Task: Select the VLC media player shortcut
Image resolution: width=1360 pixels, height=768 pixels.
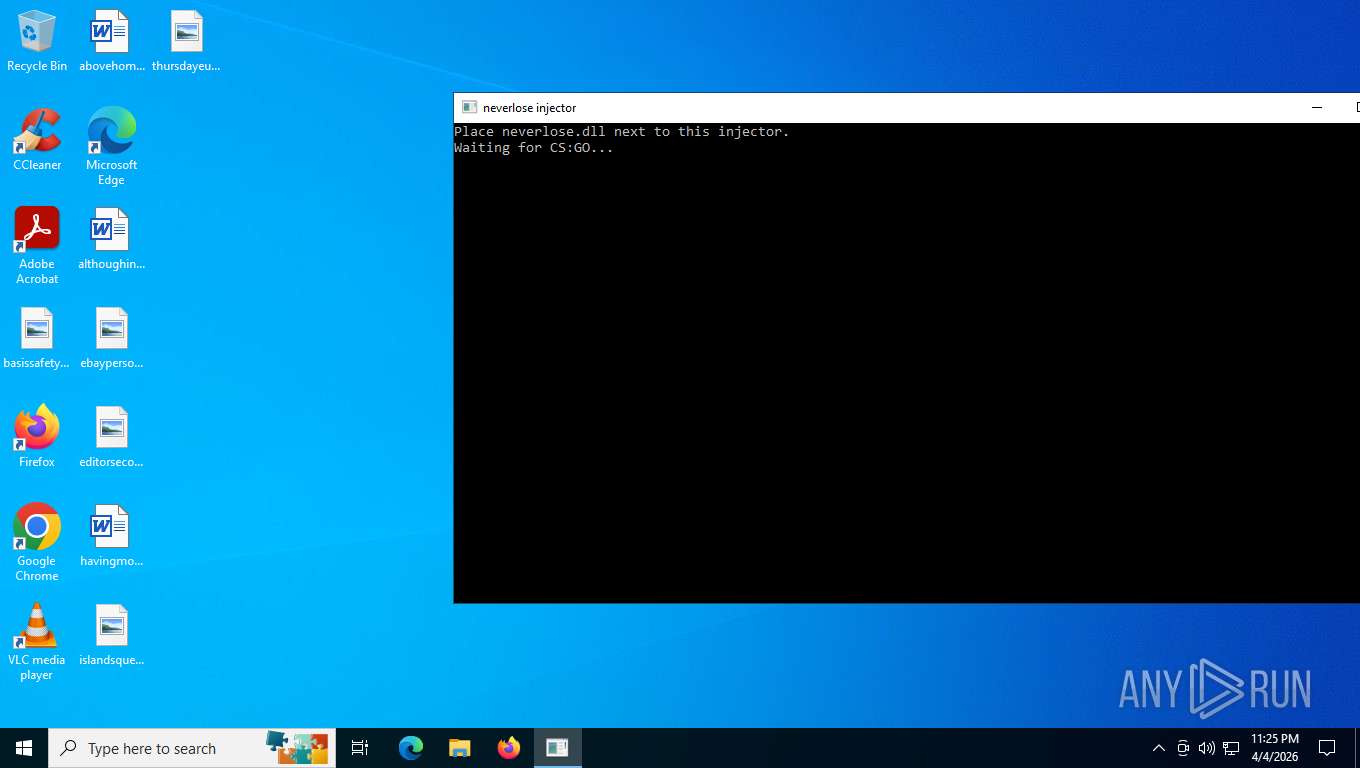Action: (x=37, y=642)
